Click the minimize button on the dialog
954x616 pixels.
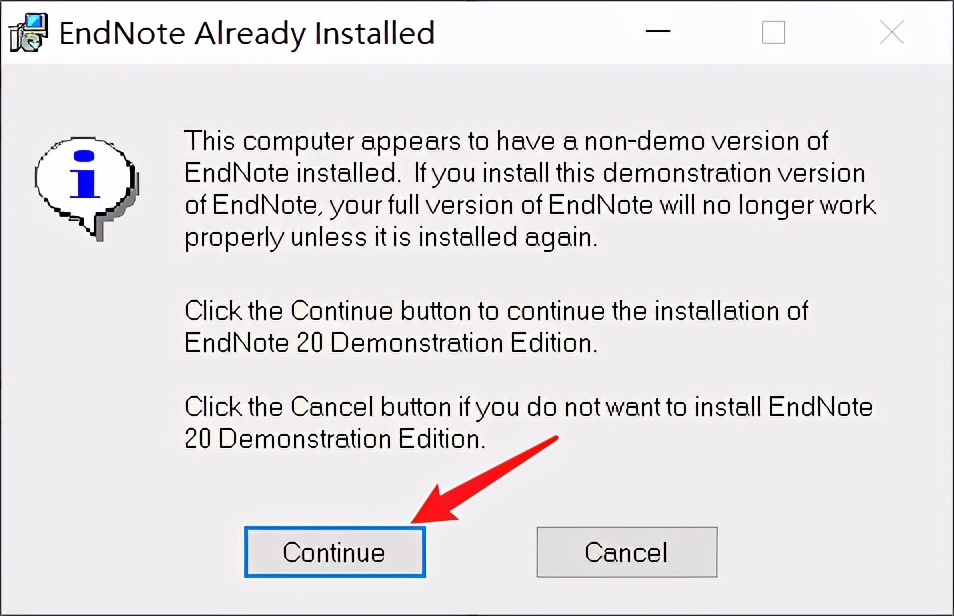point(658,32)
